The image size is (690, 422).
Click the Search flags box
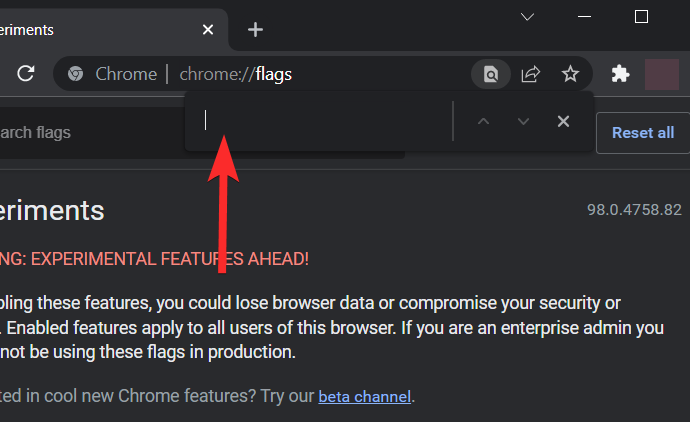(x=90, y=132)
